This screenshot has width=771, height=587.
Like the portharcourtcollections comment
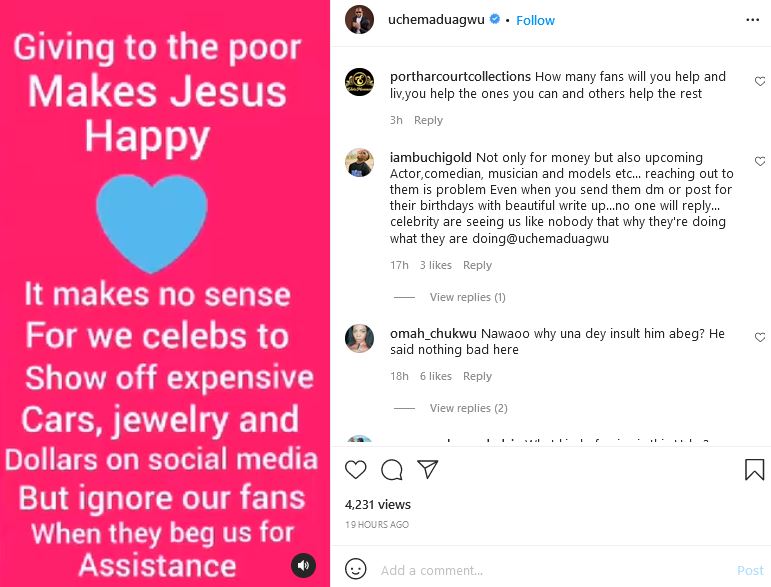click(760, 82)
